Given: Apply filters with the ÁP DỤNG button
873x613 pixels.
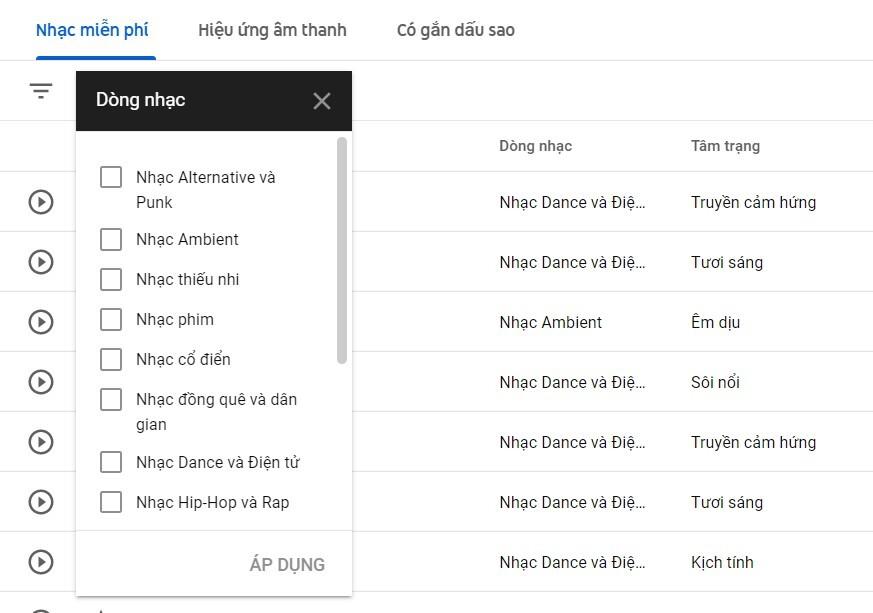Looking at the screenshot, I should point(288,564).
